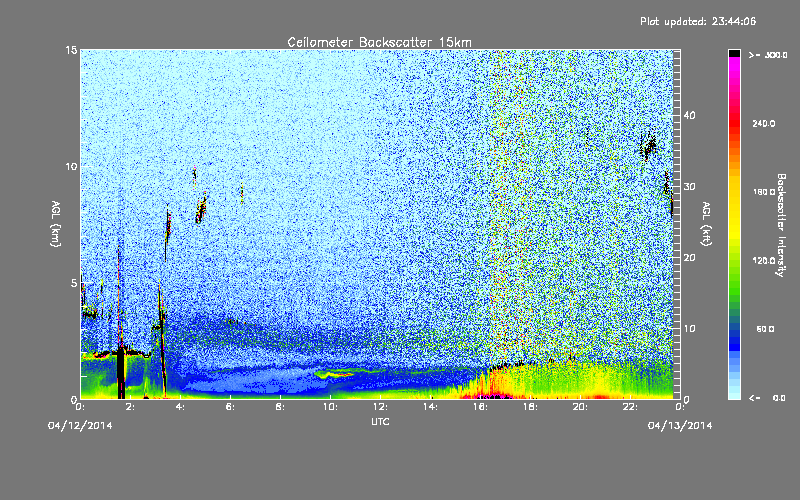Click the "2:" hour tick label
The image size is (800, 500).
click(131, 407)
